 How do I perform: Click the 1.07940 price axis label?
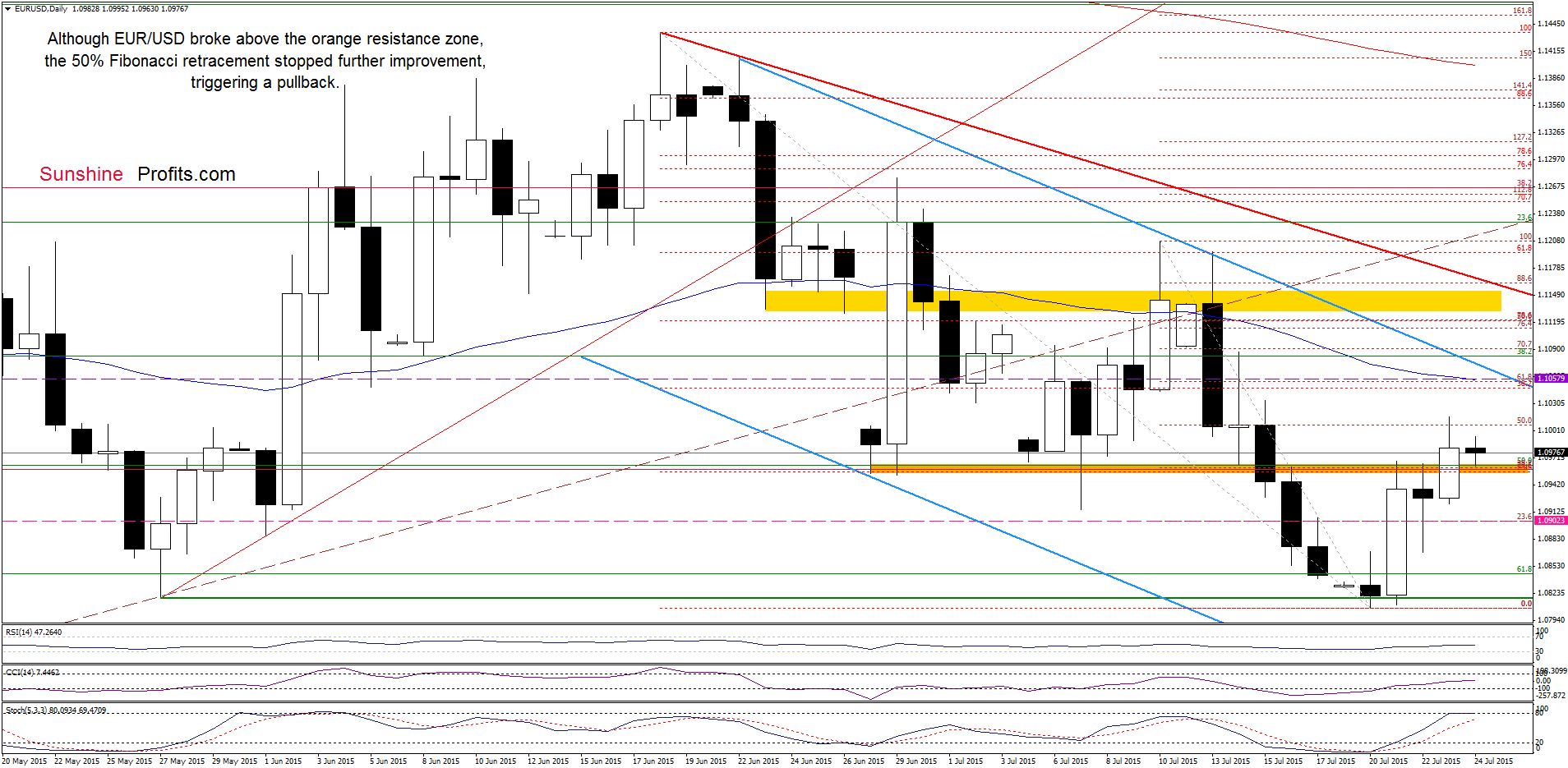click(1551, 620)
